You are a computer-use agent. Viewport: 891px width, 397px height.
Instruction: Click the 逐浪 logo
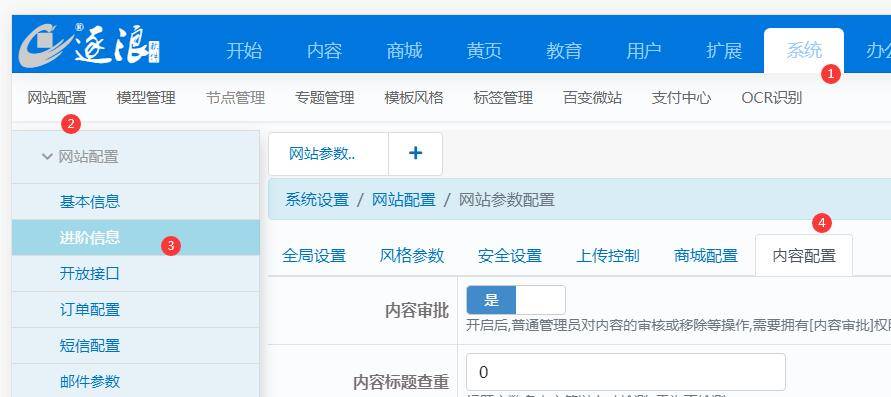tap(89, 46)
